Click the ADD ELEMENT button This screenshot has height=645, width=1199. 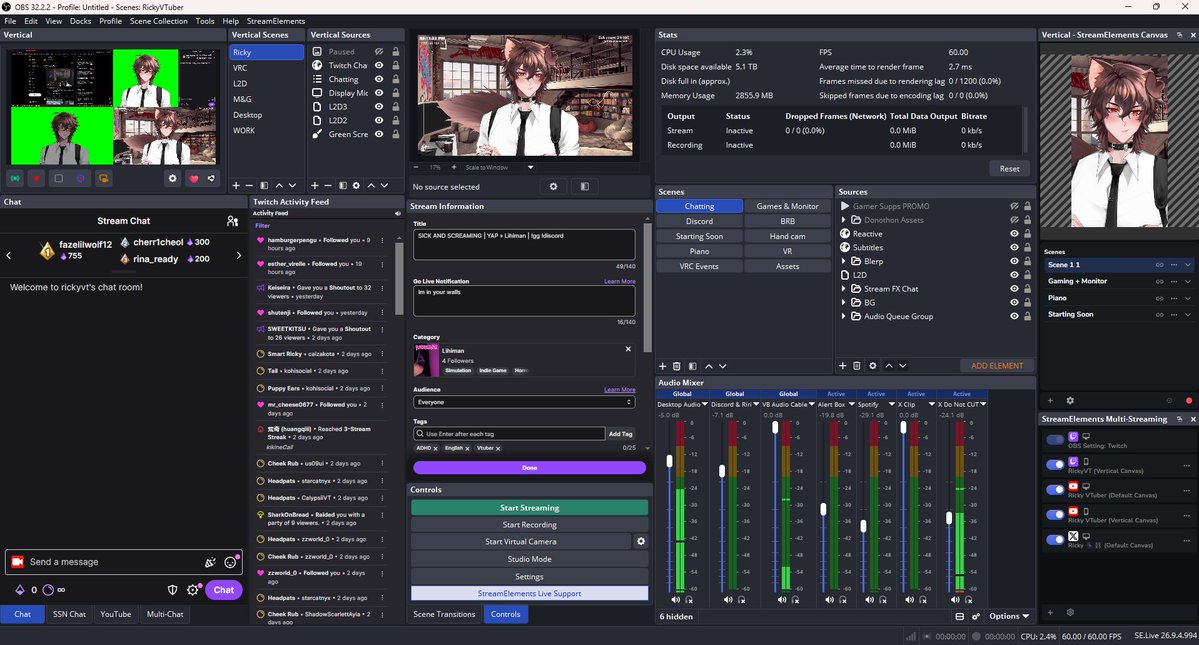(x=996, y=366)
